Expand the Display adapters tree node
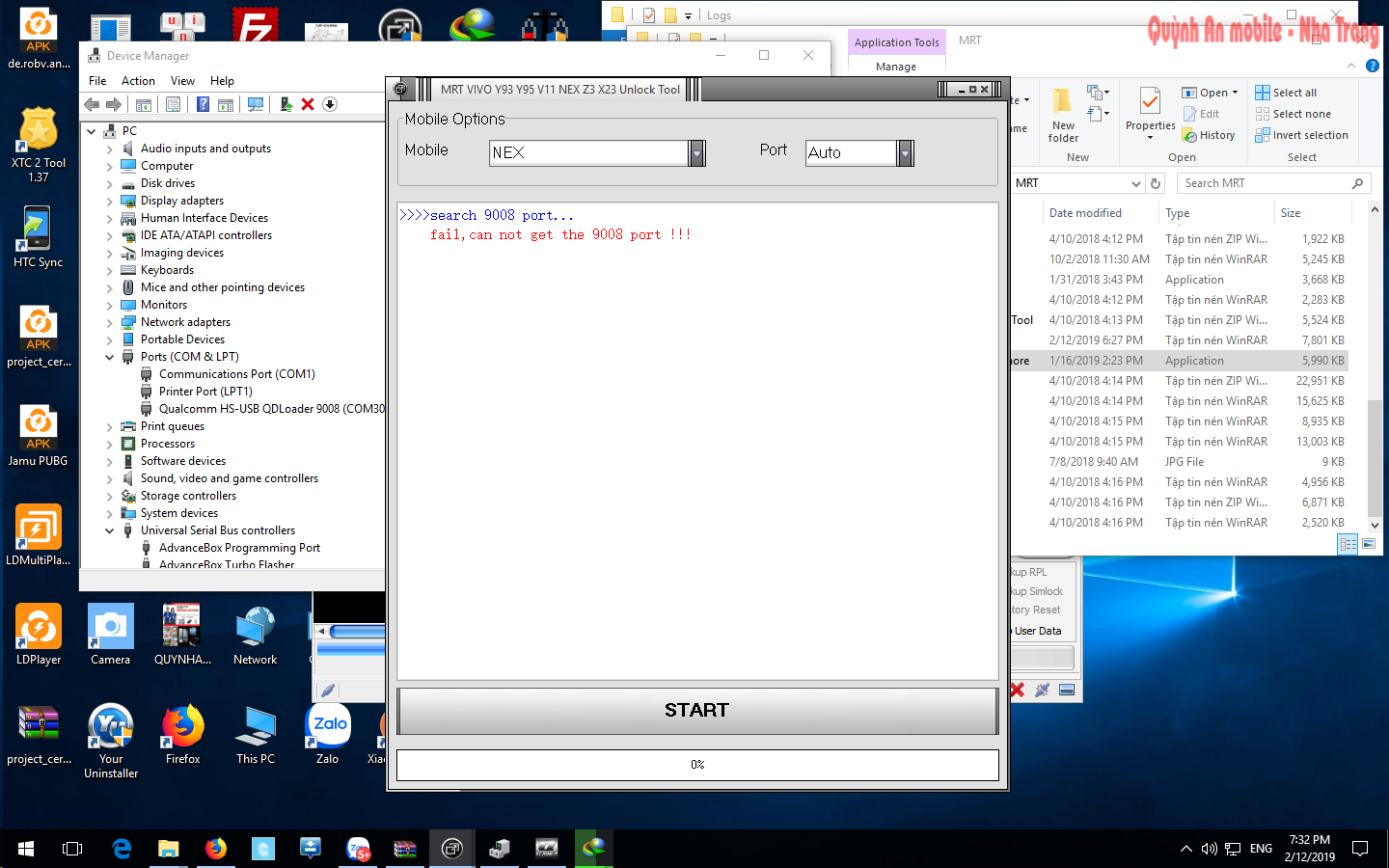The height and width of the screenshot is (868, 1389). click(109, 201)
